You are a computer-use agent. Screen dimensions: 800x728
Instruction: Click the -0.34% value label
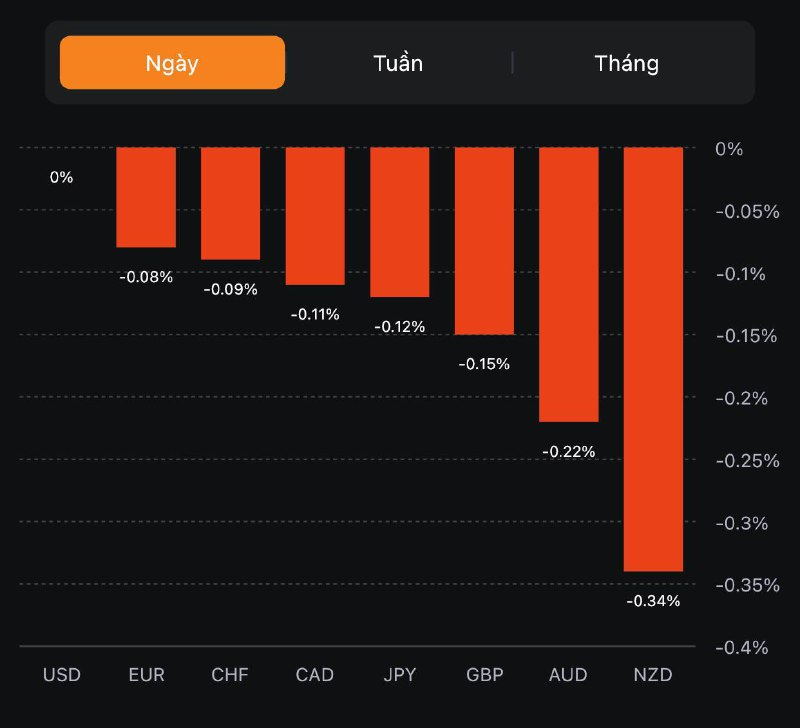pos(653,601)
